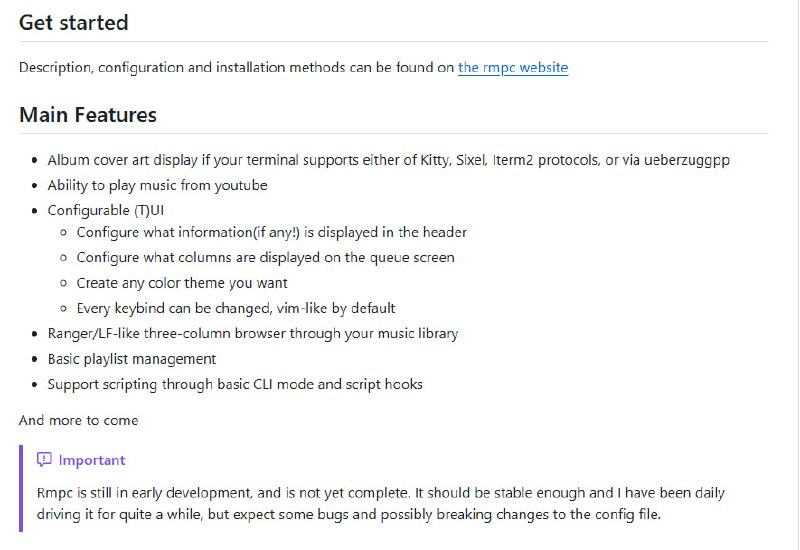Click the "play music from youtube" bullet
800x550 pixels.
(x=157, y=185)
